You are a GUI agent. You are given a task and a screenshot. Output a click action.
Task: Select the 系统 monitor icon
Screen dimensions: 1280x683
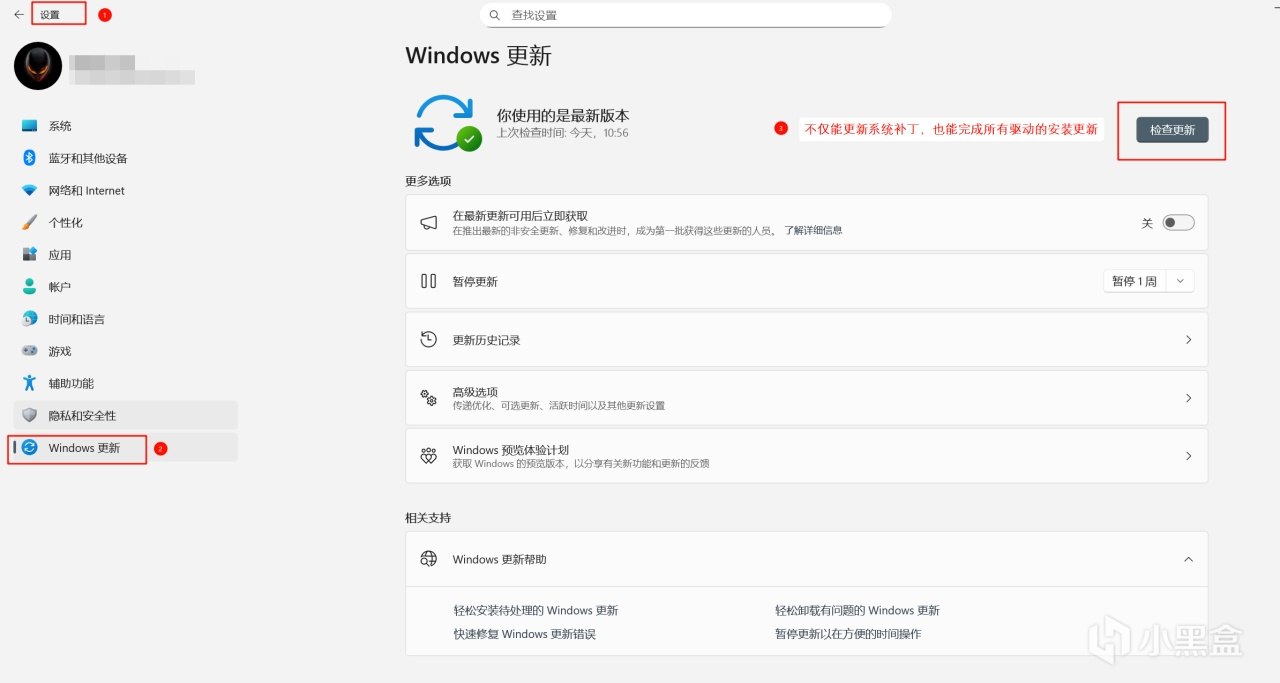(x=29, y=126)
